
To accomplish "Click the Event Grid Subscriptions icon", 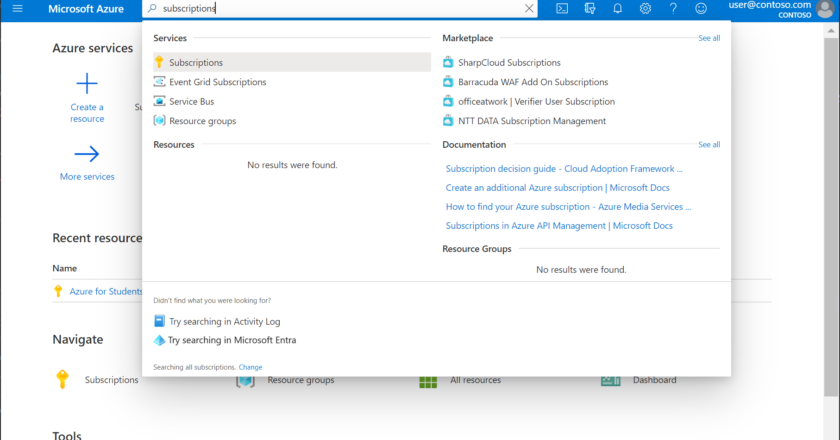I will (x=159, y=81).
